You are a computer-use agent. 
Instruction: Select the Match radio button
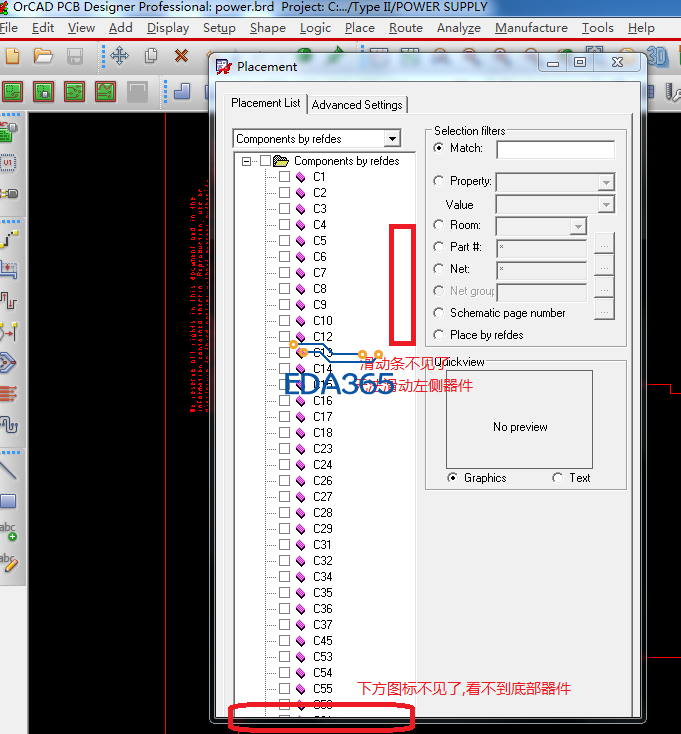pyautogui.click(x=439, y=148)
